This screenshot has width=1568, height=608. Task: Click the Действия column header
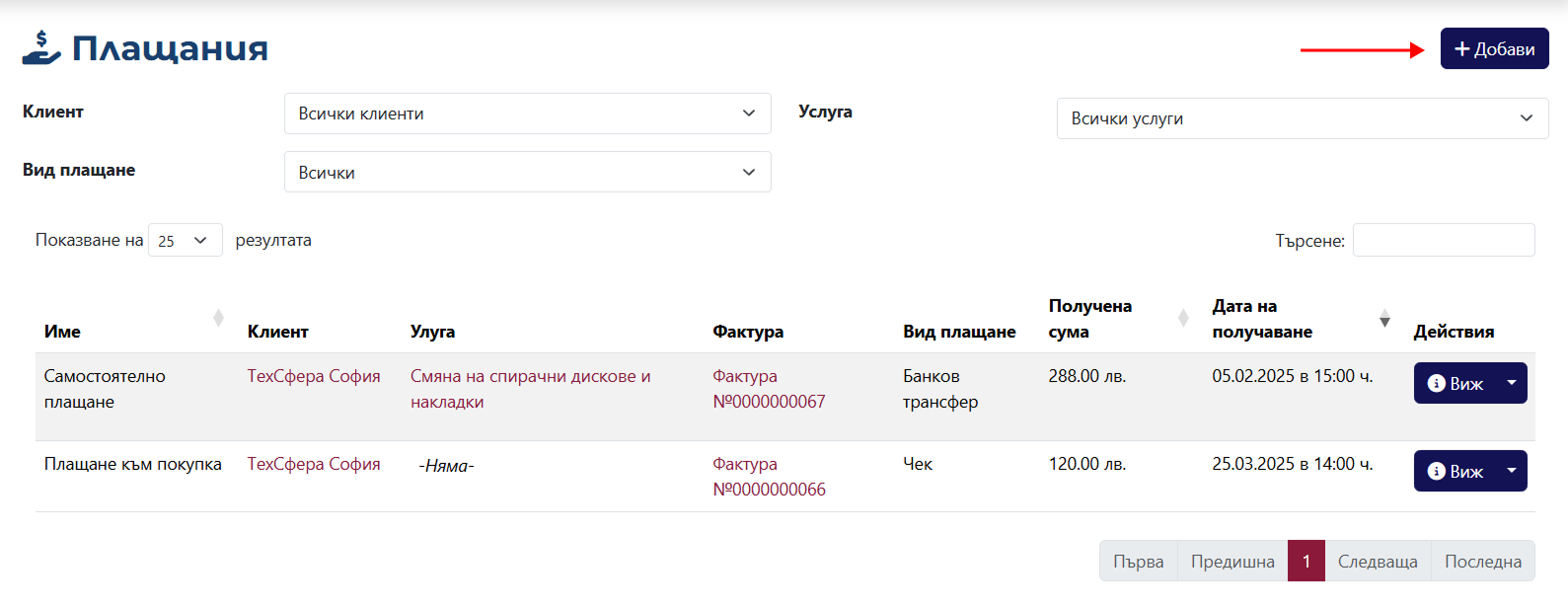tap(1454, 332)
